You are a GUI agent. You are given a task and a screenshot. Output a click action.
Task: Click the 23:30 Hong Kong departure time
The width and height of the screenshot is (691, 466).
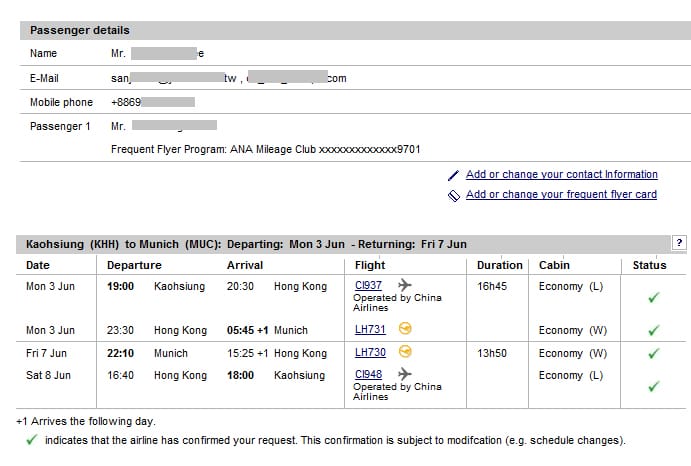click(x=120, y=331)
